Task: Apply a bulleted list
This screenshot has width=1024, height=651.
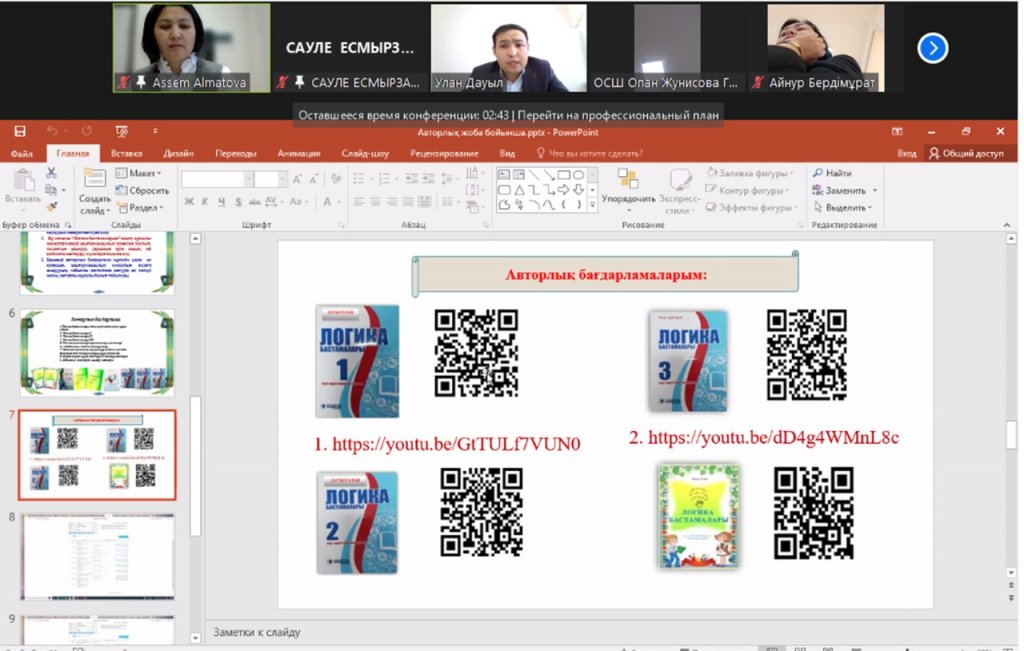Action: (x=361, y=178)
